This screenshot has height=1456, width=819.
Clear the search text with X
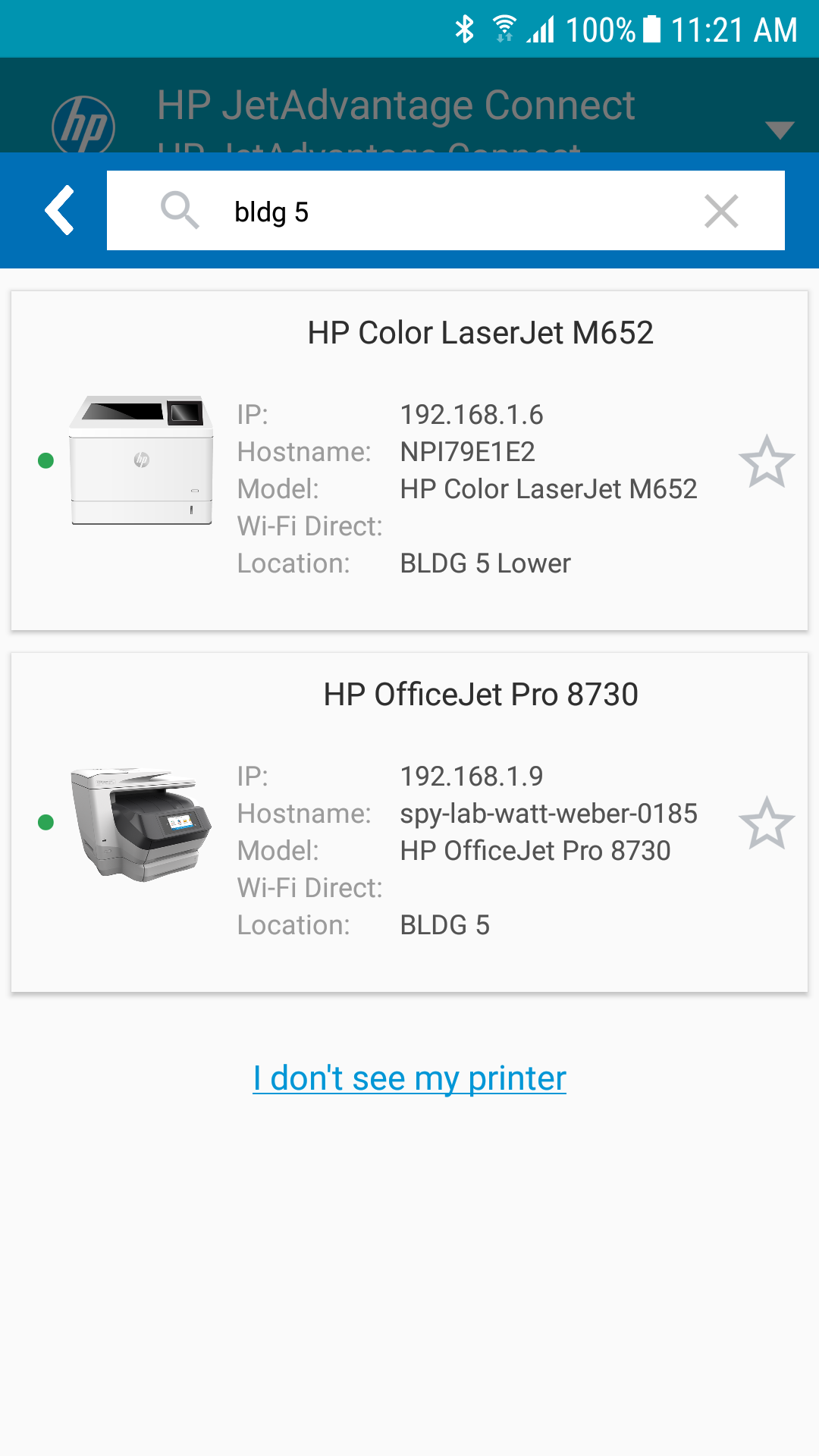[x=720, y=211]
